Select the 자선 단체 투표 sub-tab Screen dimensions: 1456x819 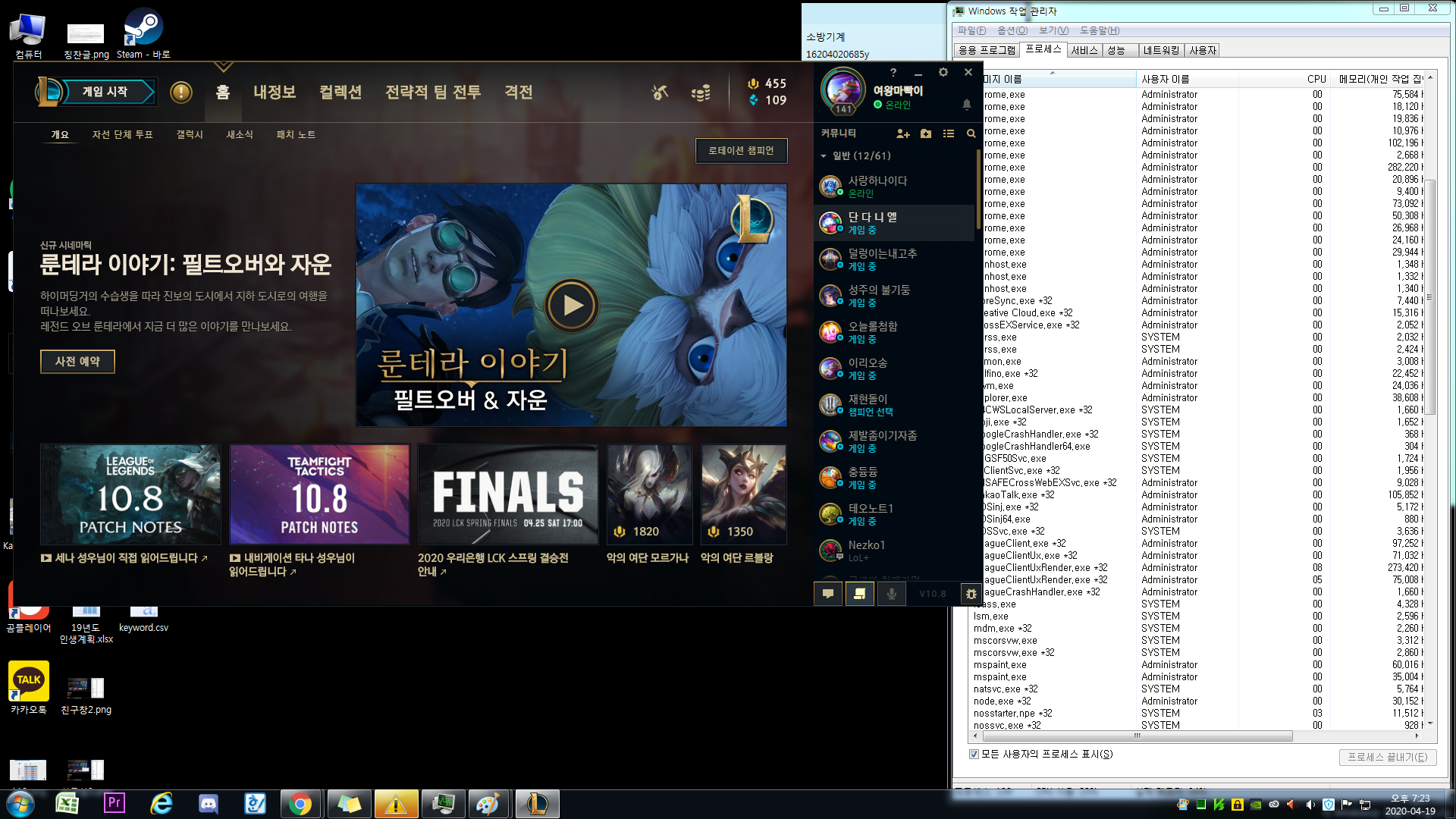(122, 135)
